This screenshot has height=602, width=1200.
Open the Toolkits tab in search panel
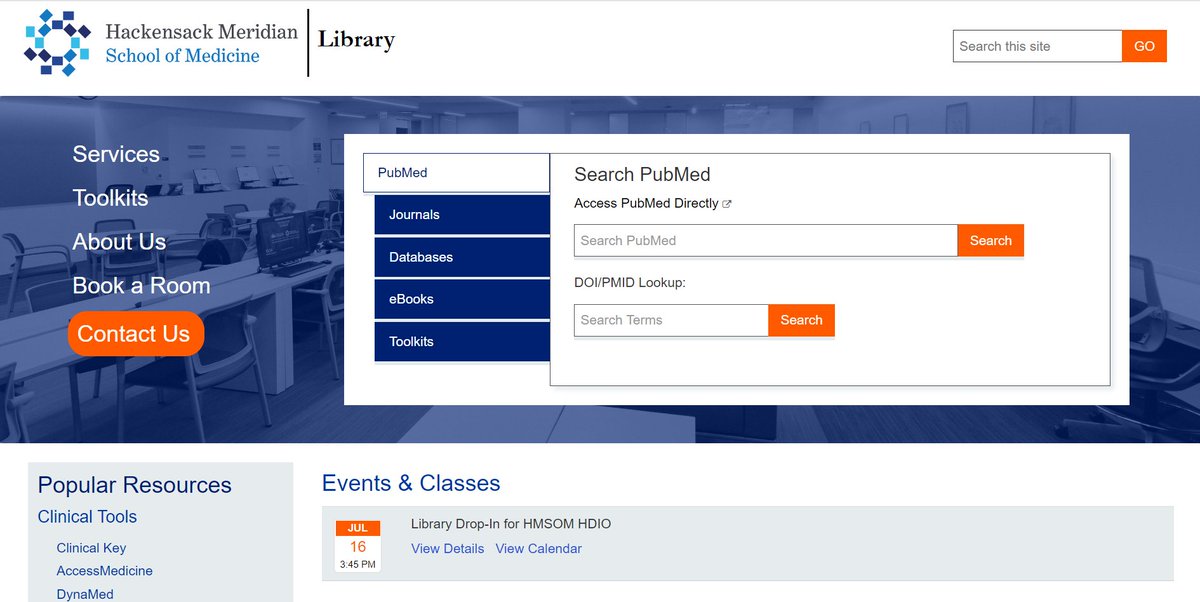click(x=462, y=341)
